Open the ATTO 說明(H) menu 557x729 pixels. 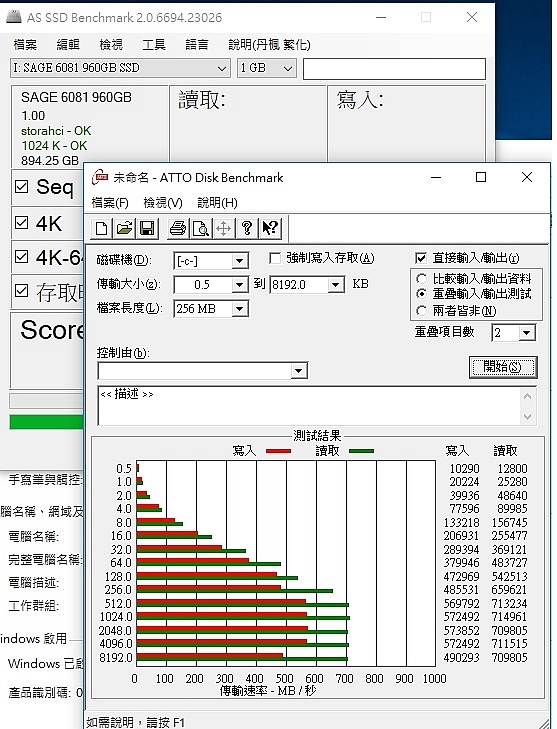click(x=217, y=203)
